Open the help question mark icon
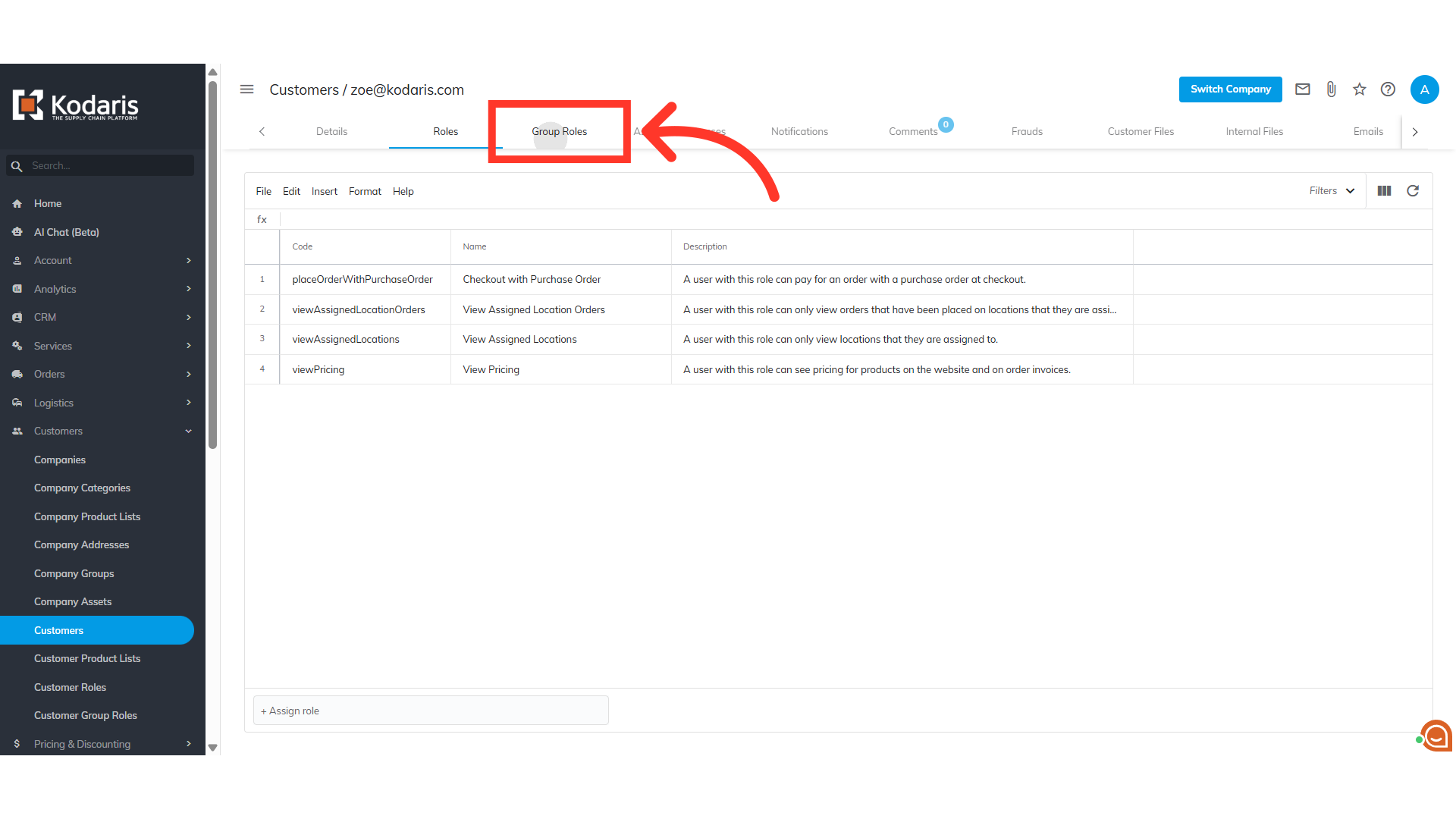 click(x=1388, y=89)
